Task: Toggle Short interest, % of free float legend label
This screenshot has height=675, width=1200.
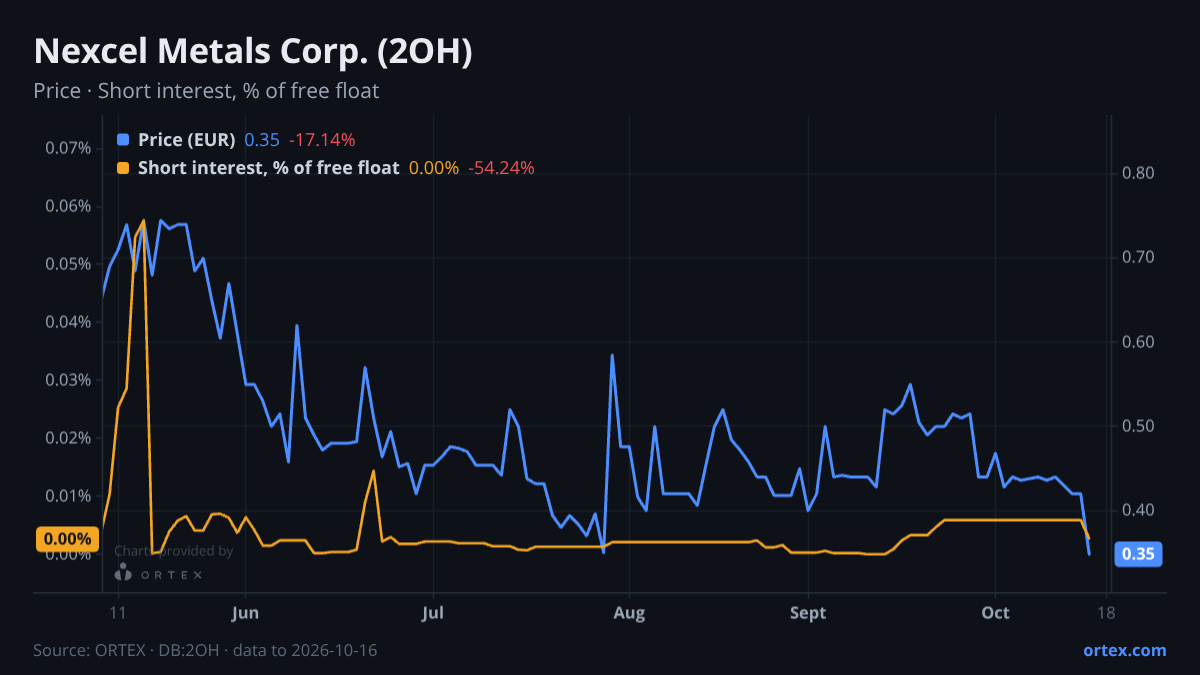Action: tap(268, 168)
